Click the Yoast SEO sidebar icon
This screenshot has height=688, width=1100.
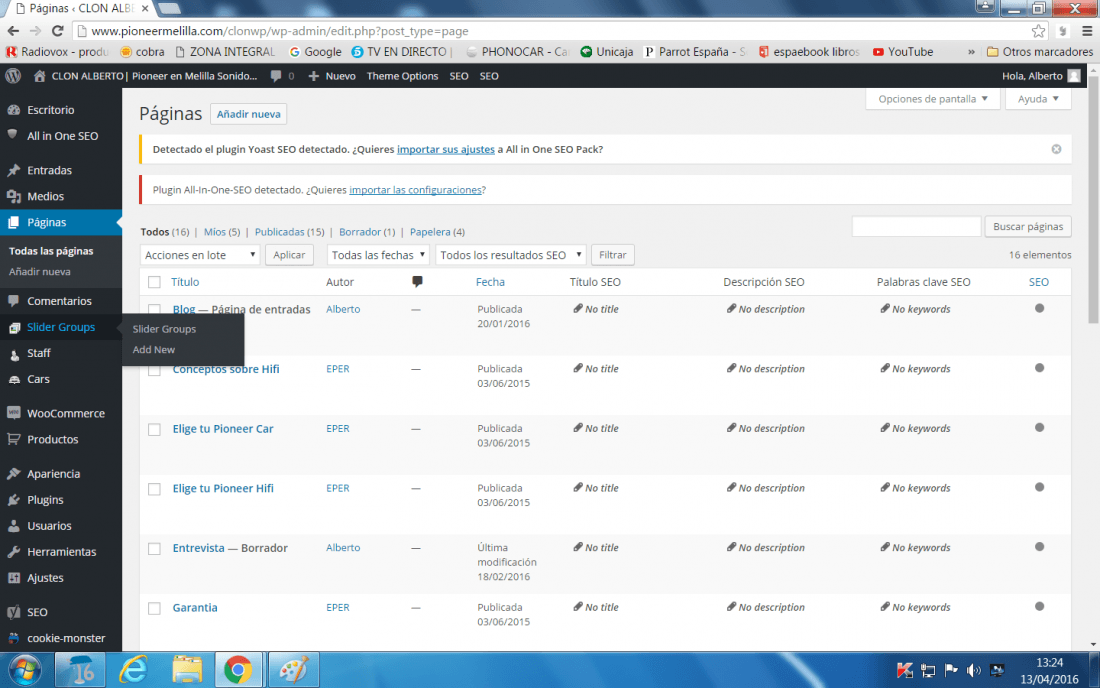14,612
